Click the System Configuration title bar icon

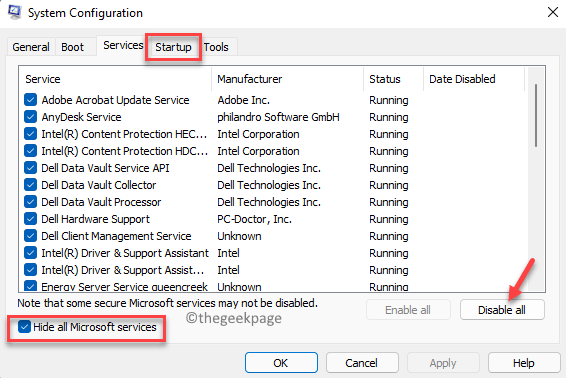(x=14, y=12)
